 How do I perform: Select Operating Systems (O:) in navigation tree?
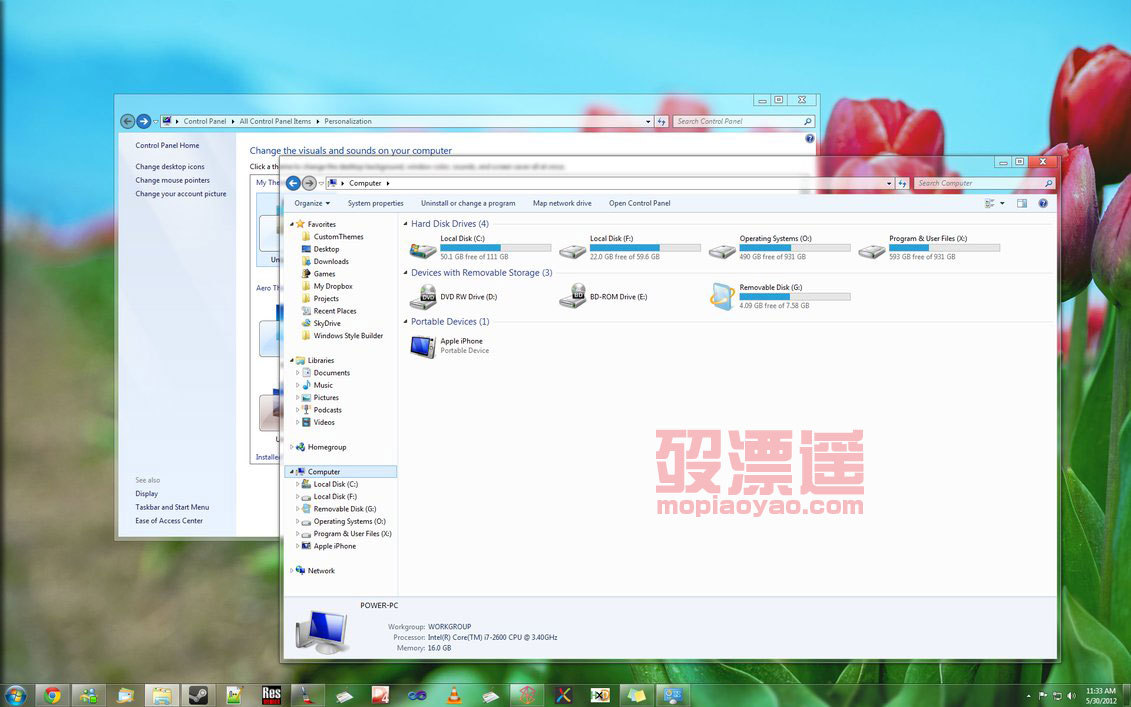[349, 522]
